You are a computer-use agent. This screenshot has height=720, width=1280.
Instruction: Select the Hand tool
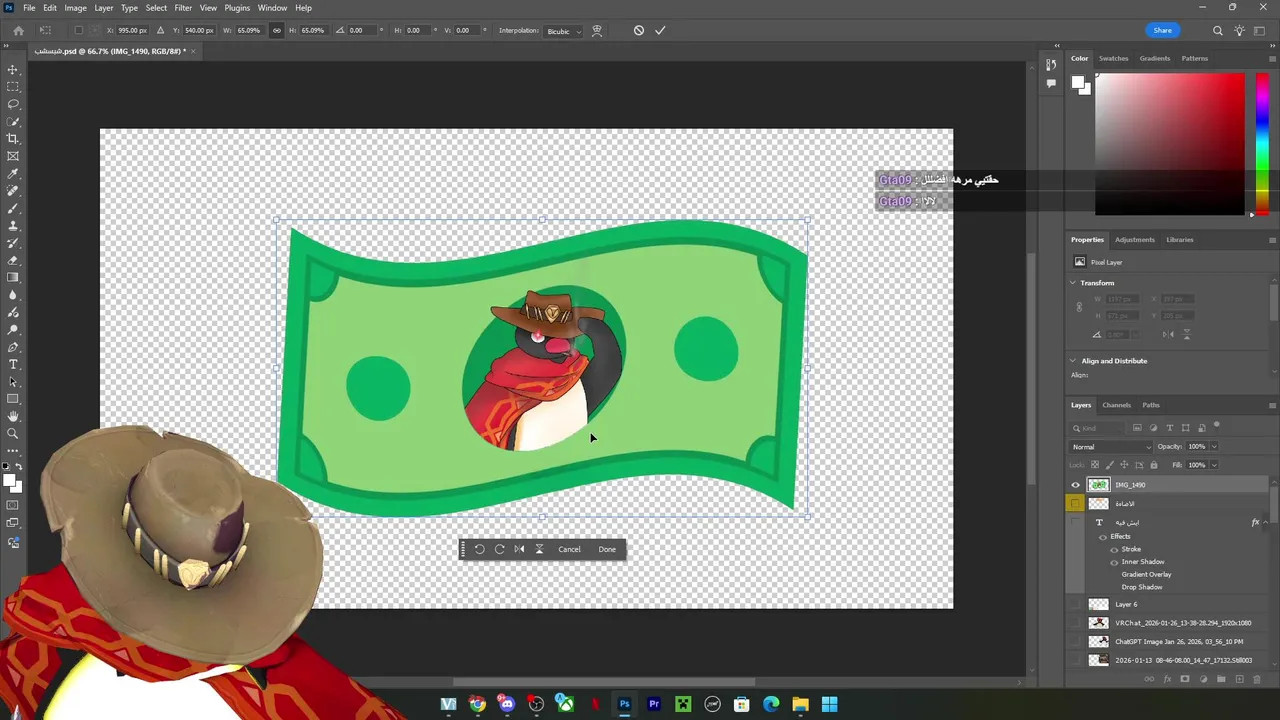[13, 416]
